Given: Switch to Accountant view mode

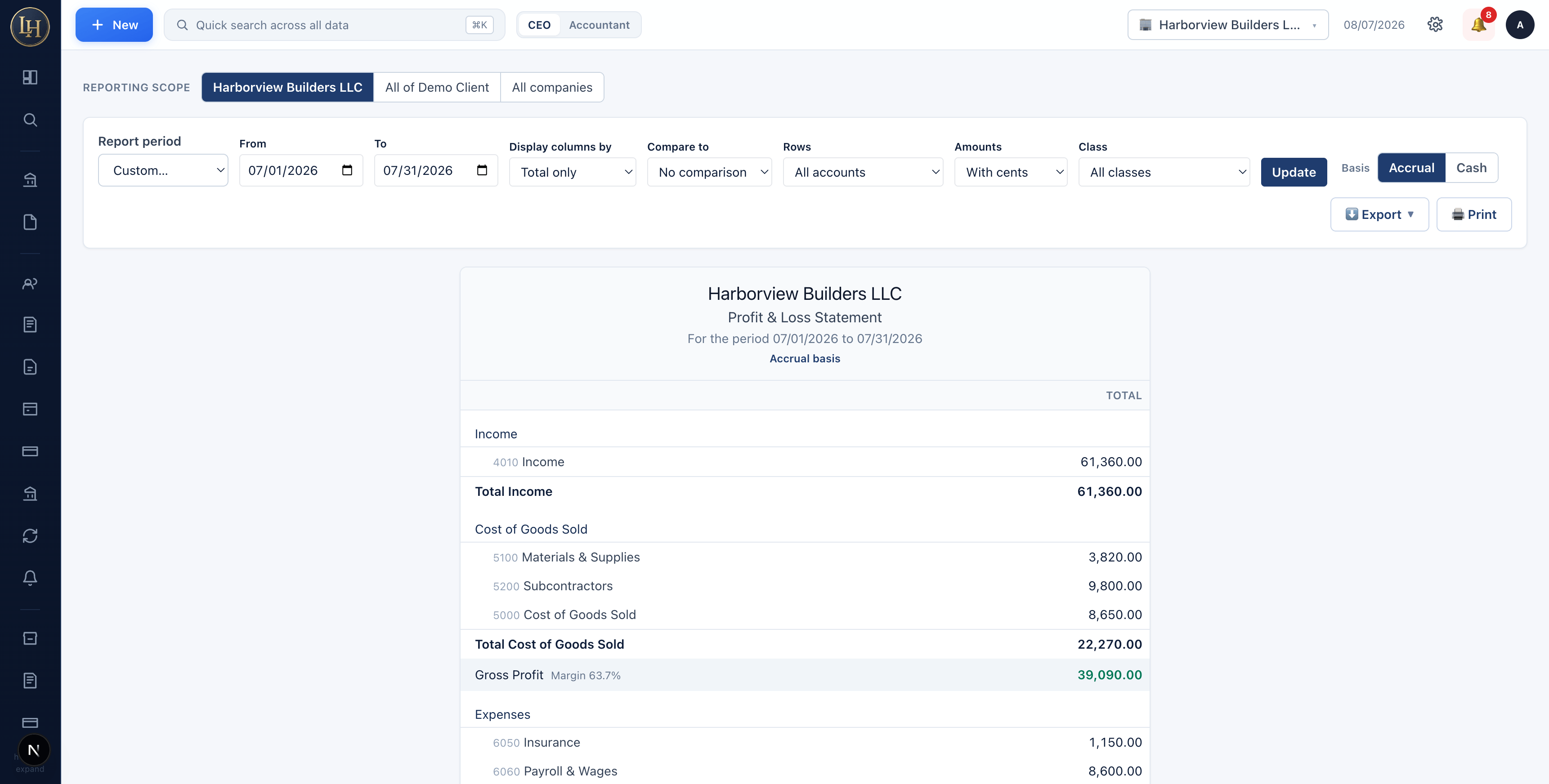Looking at the screenshot, I should click(x=599, y=25).
